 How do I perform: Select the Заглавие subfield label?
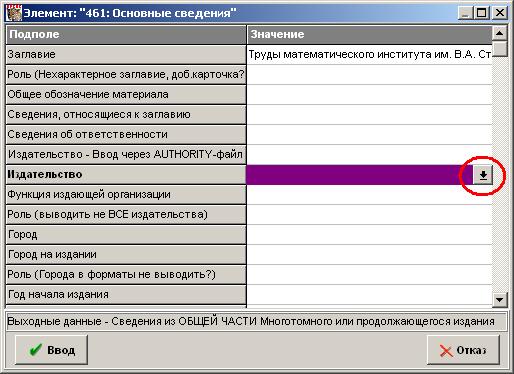coord(126,54)
